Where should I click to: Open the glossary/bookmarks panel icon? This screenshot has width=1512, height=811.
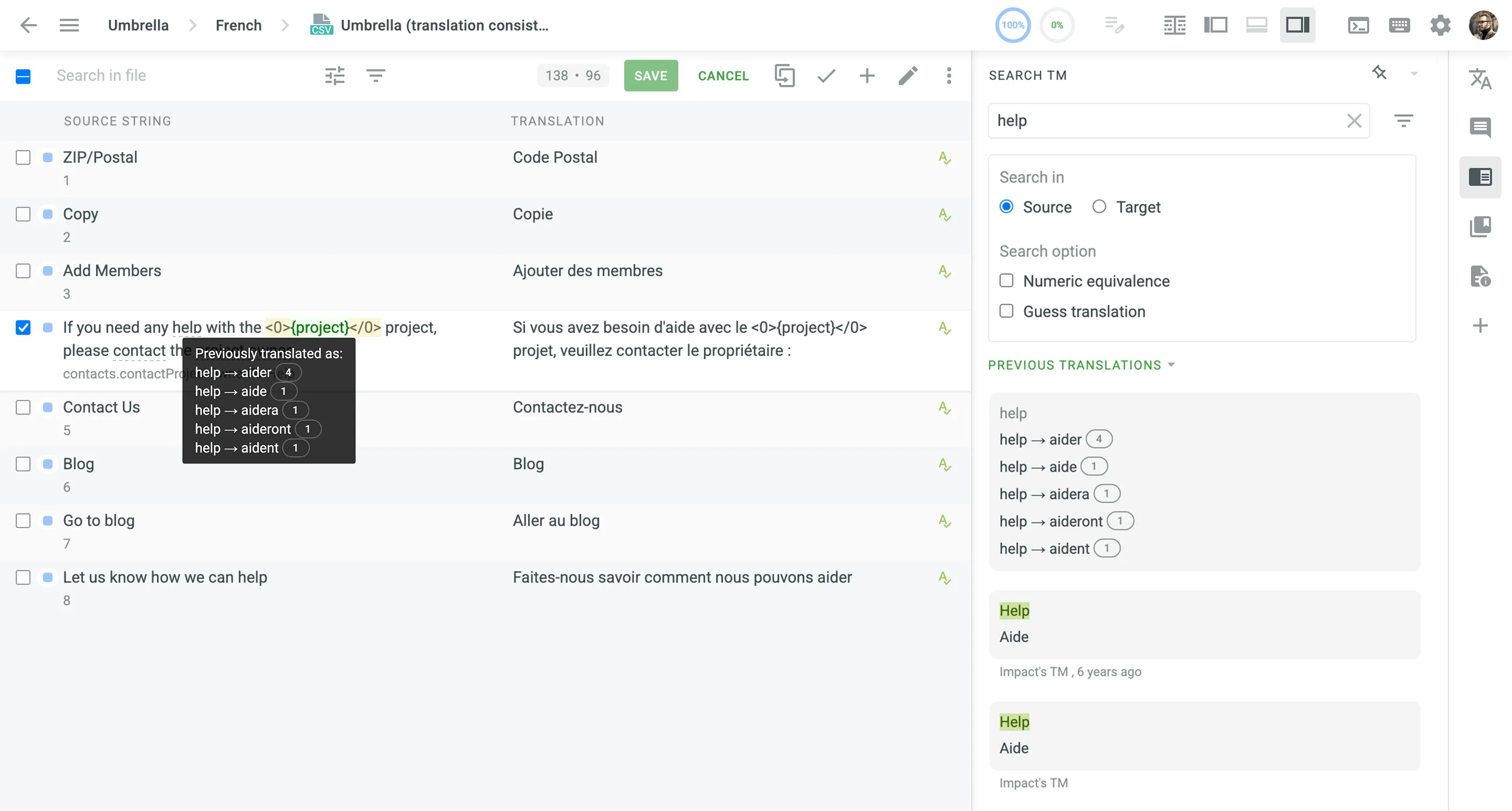pos(1482,227)
